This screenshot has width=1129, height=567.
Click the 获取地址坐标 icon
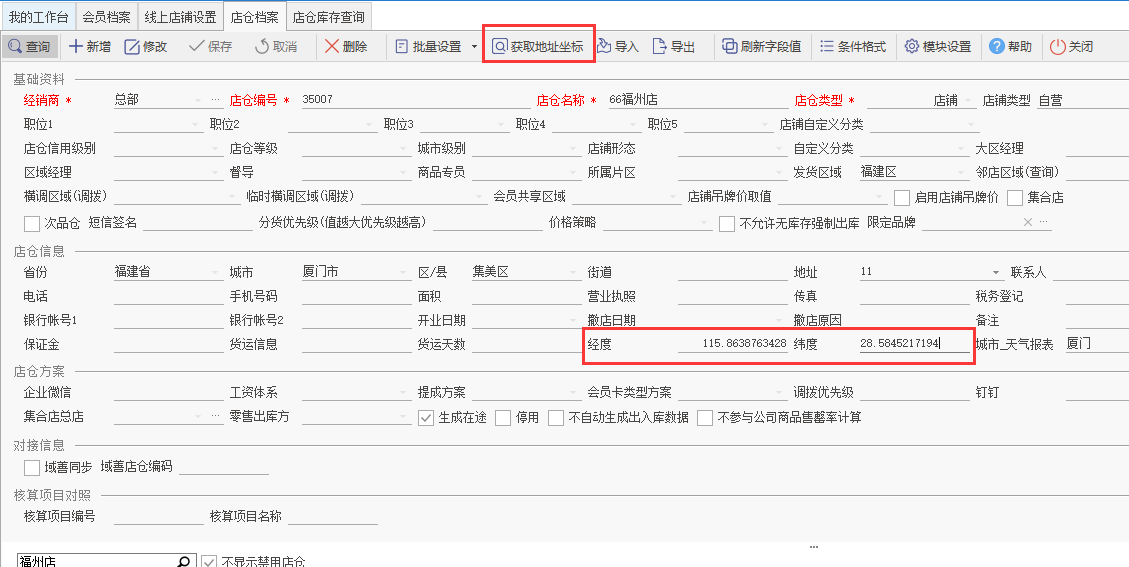500,47
